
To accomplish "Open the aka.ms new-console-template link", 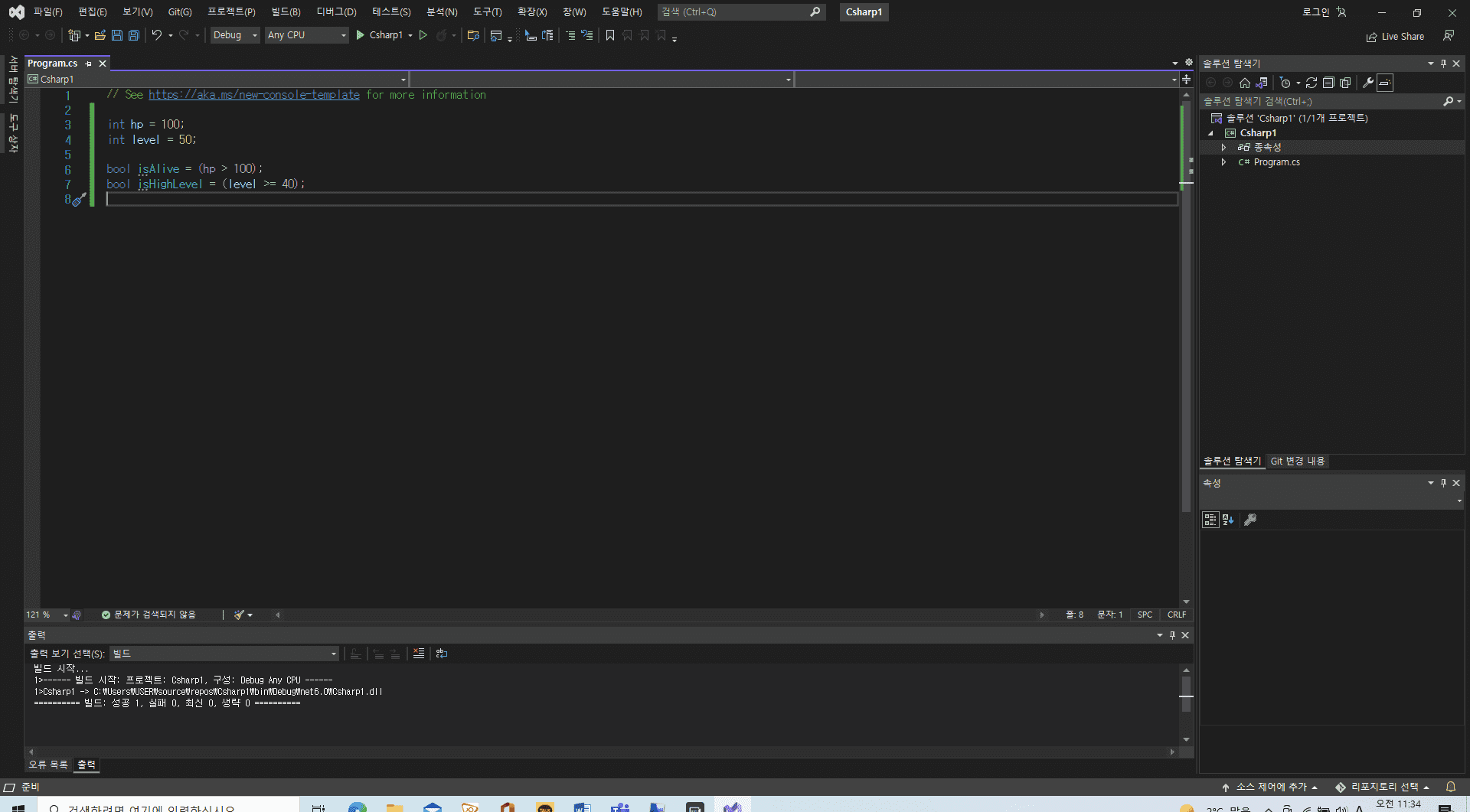I will coord(254,95).
